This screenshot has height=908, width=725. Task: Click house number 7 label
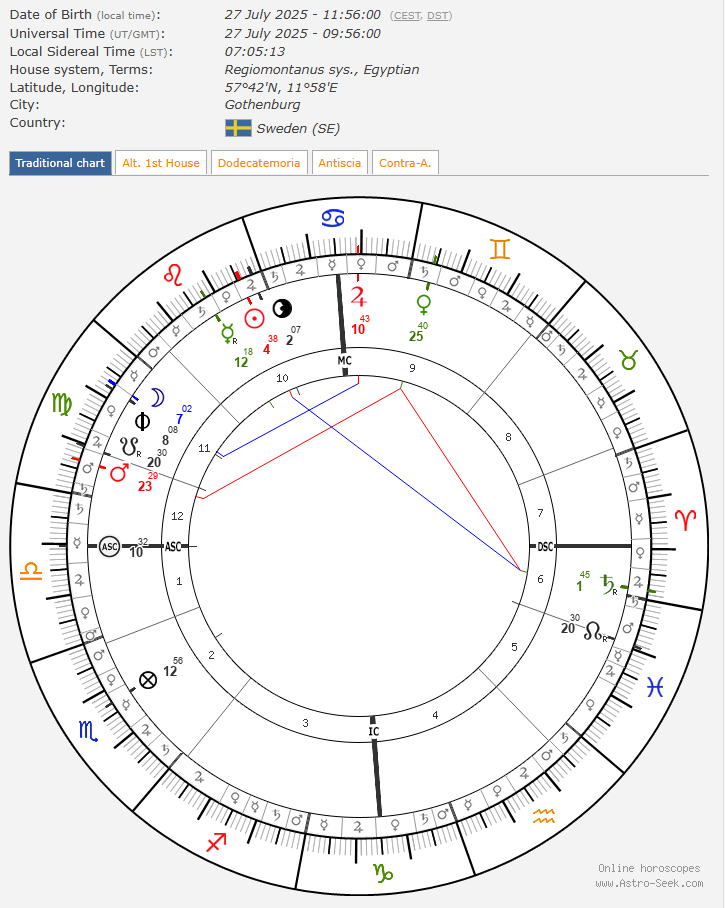pos(540,512)
